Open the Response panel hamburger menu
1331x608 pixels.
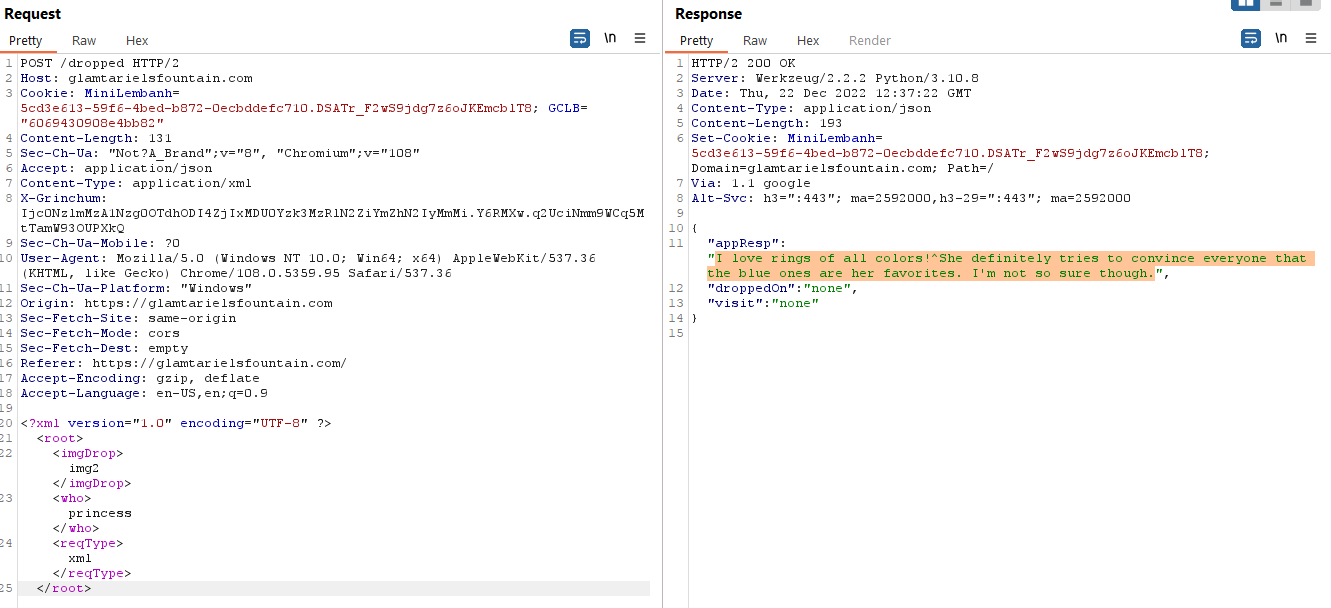(1311, 39)
